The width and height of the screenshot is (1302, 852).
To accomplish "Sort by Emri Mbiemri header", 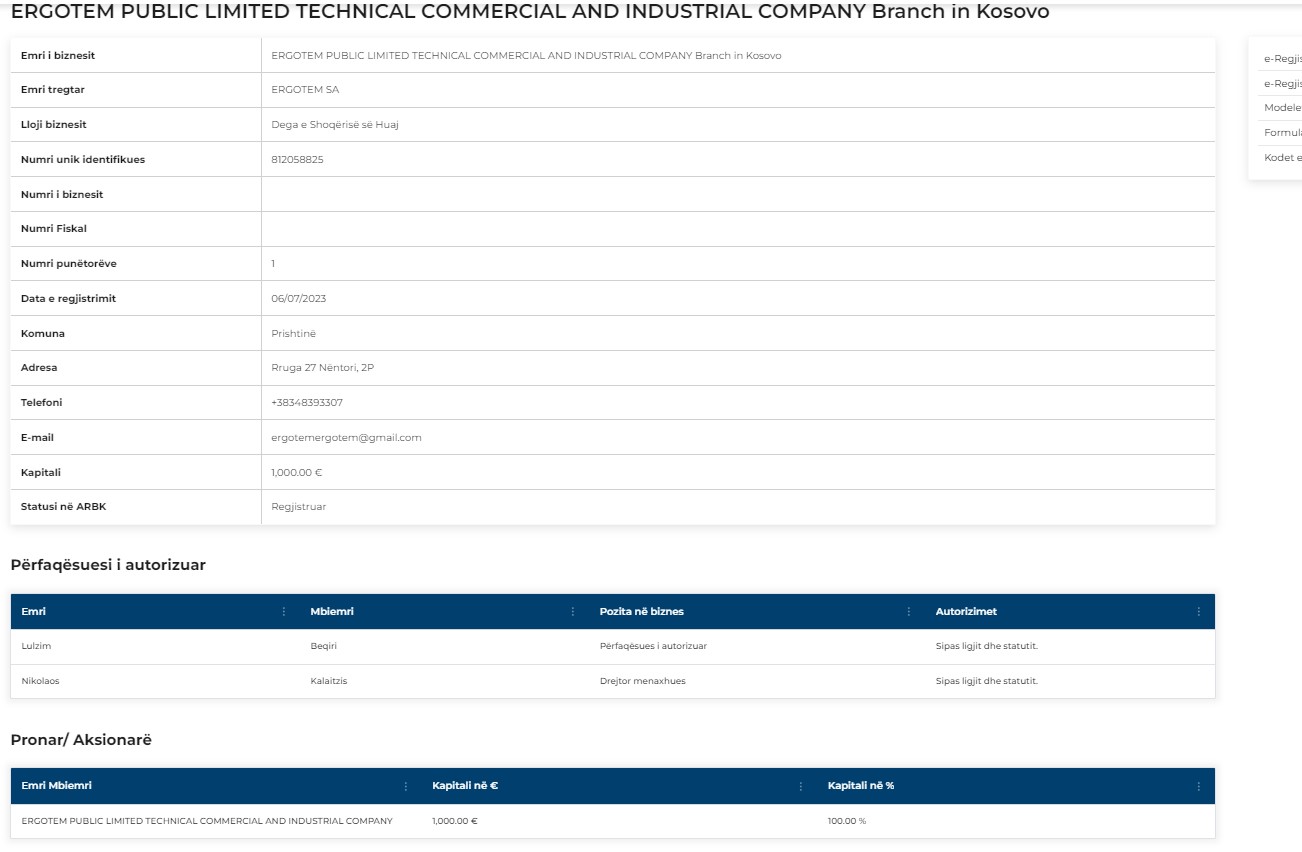I will [x=56, y=786].
